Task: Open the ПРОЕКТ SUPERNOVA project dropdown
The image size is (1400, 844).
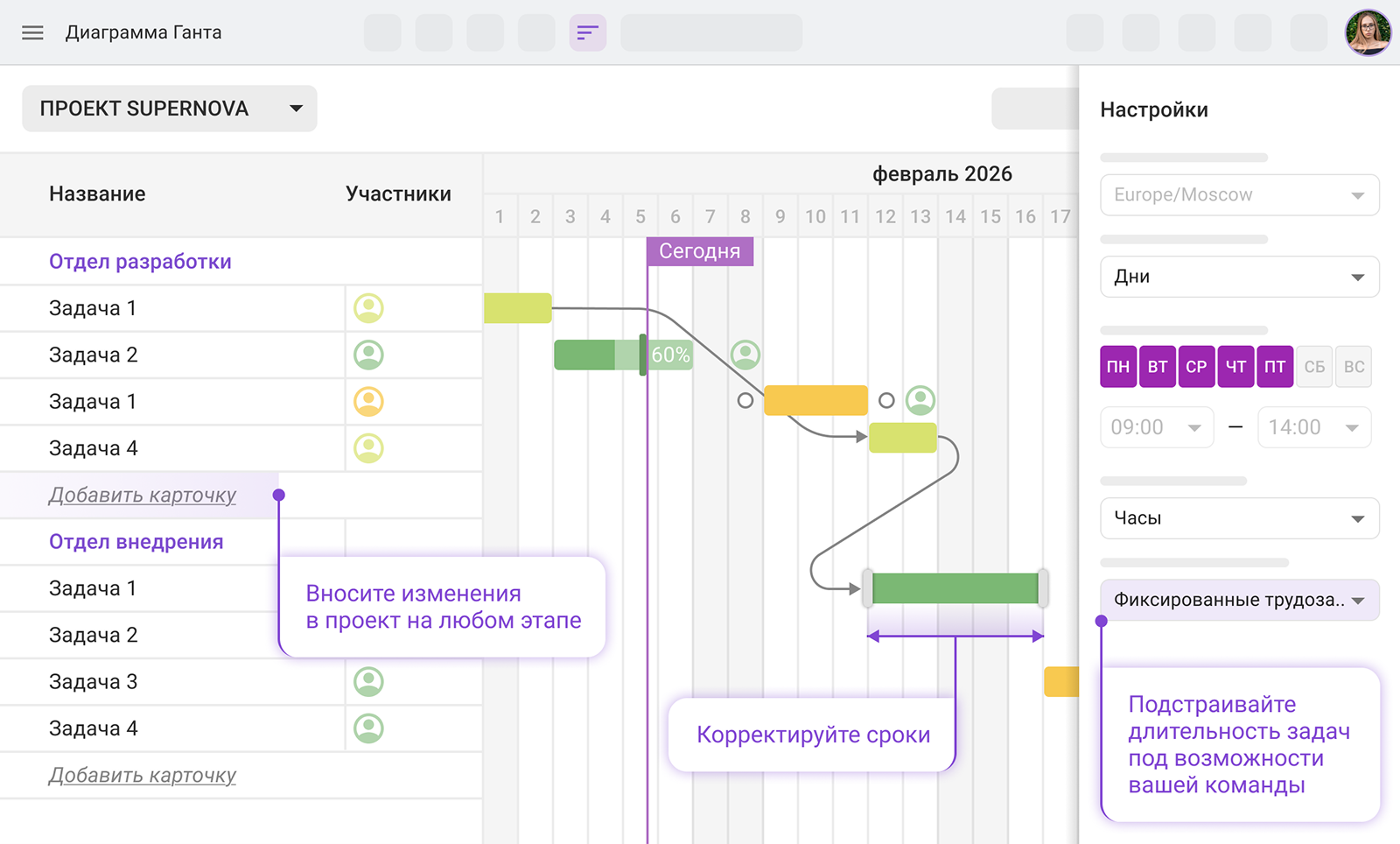Action: click(x=170, y=109)
